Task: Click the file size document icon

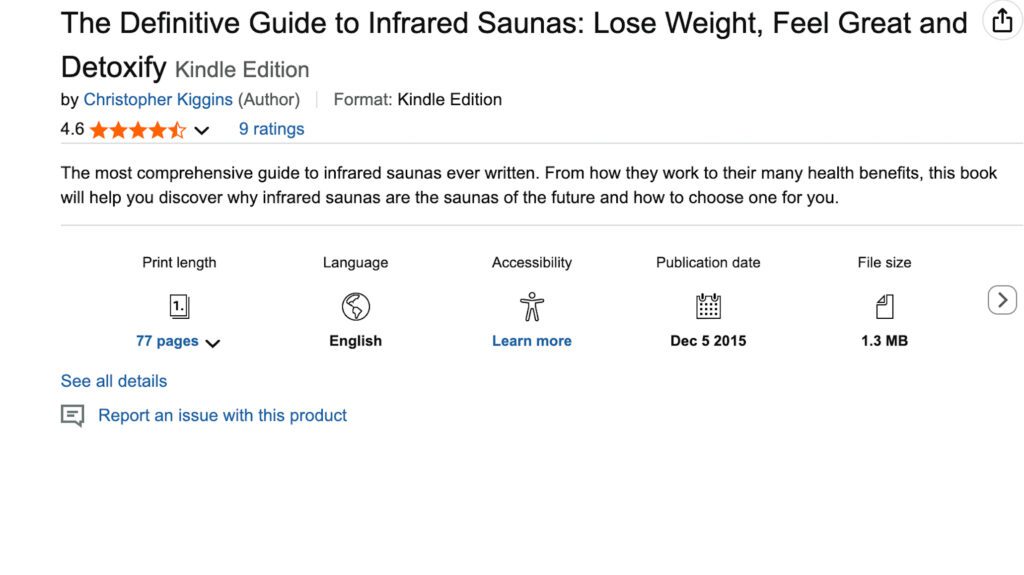Action: pyautogui.click(x=884, y=306)
